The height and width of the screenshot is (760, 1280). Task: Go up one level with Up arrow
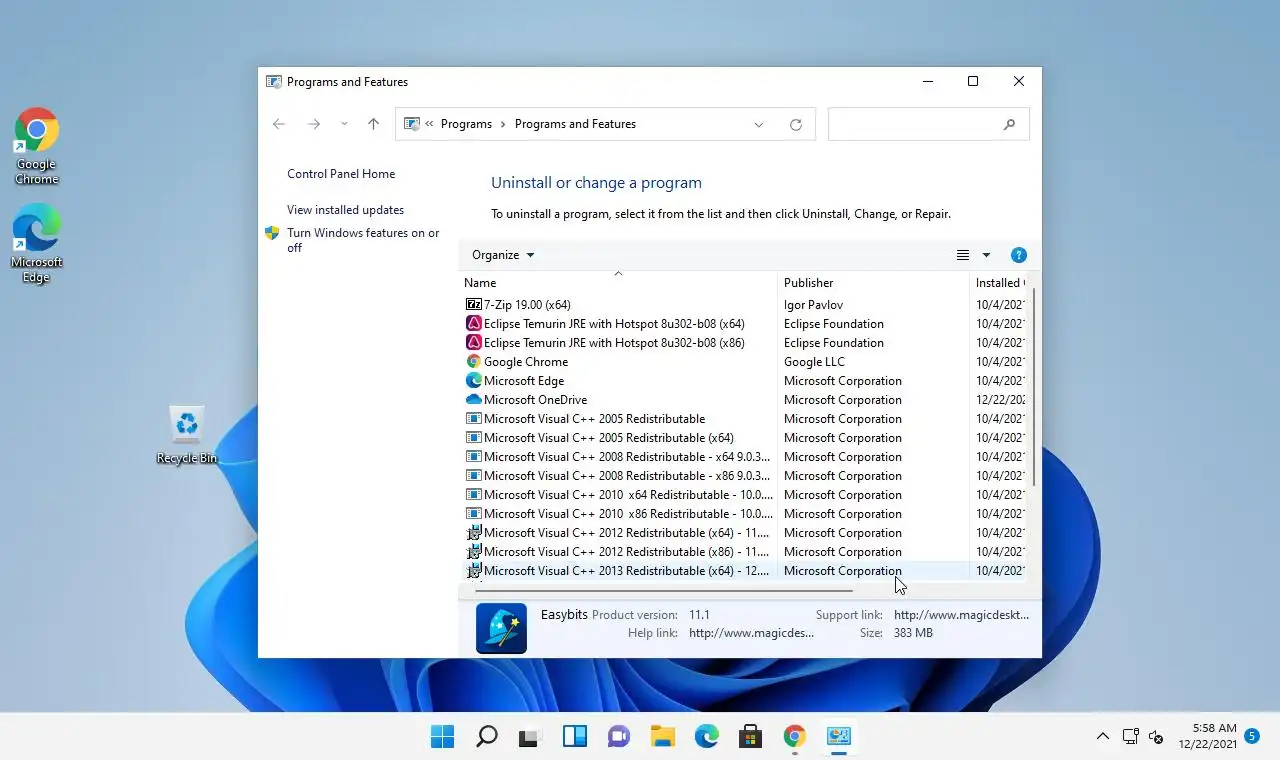(x=373, y=124)
